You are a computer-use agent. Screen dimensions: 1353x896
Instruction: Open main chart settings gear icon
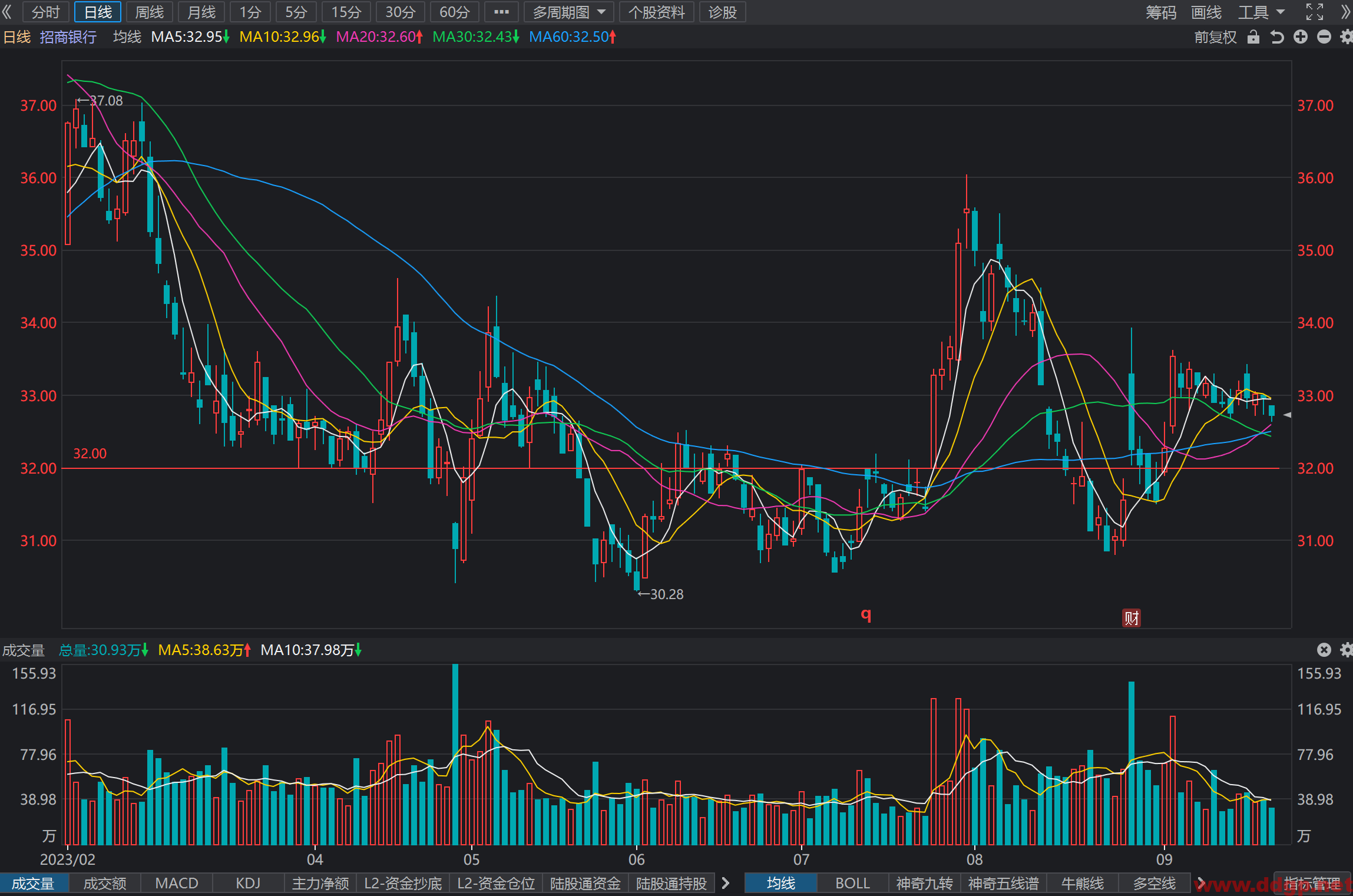coord(1347,37)
